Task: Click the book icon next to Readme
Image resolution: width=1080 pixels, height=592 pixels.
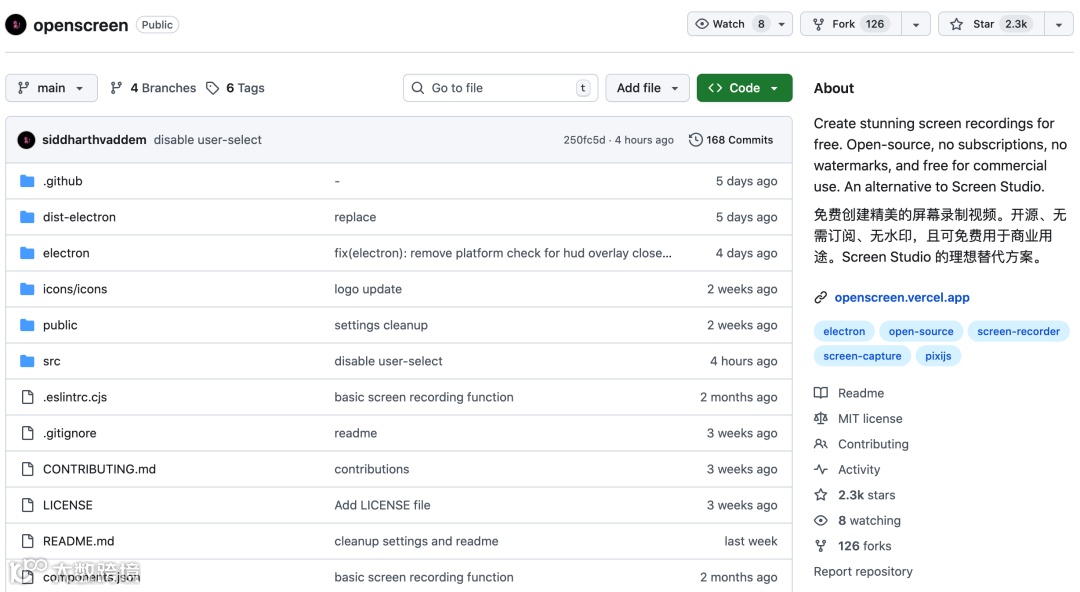Action: point(820,393)
